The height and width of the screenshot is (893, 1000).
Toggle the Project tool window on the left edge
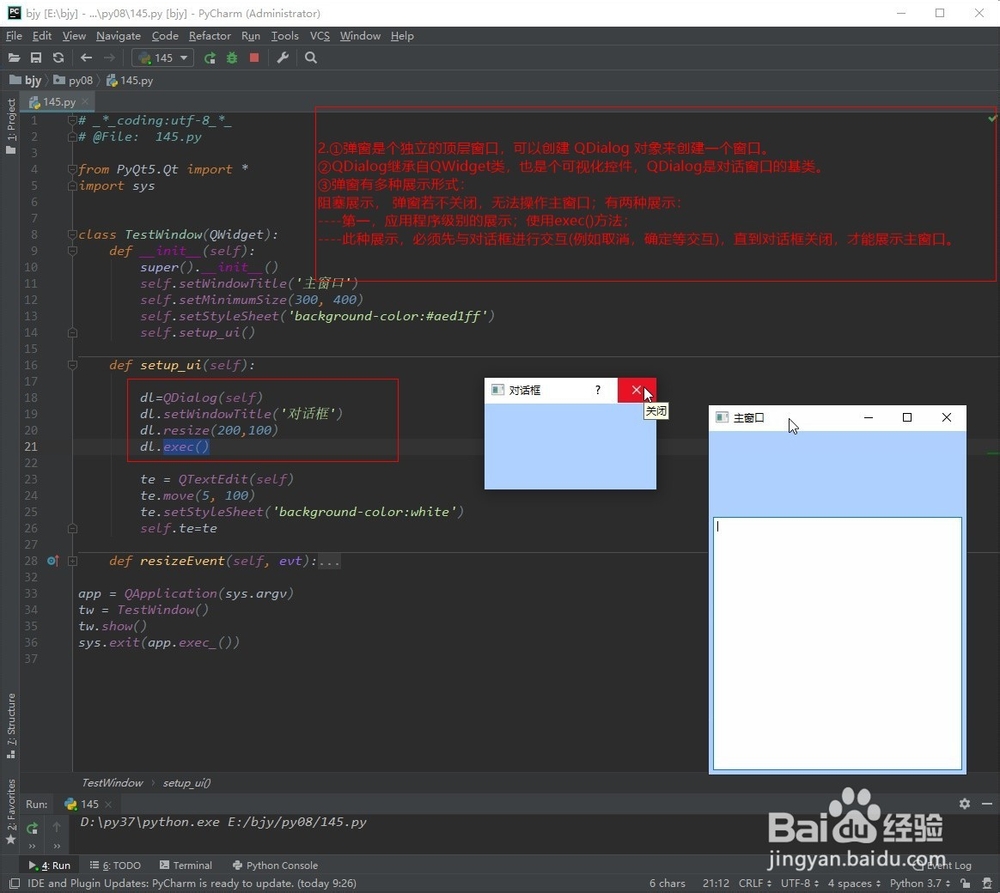tap(11, 126)
